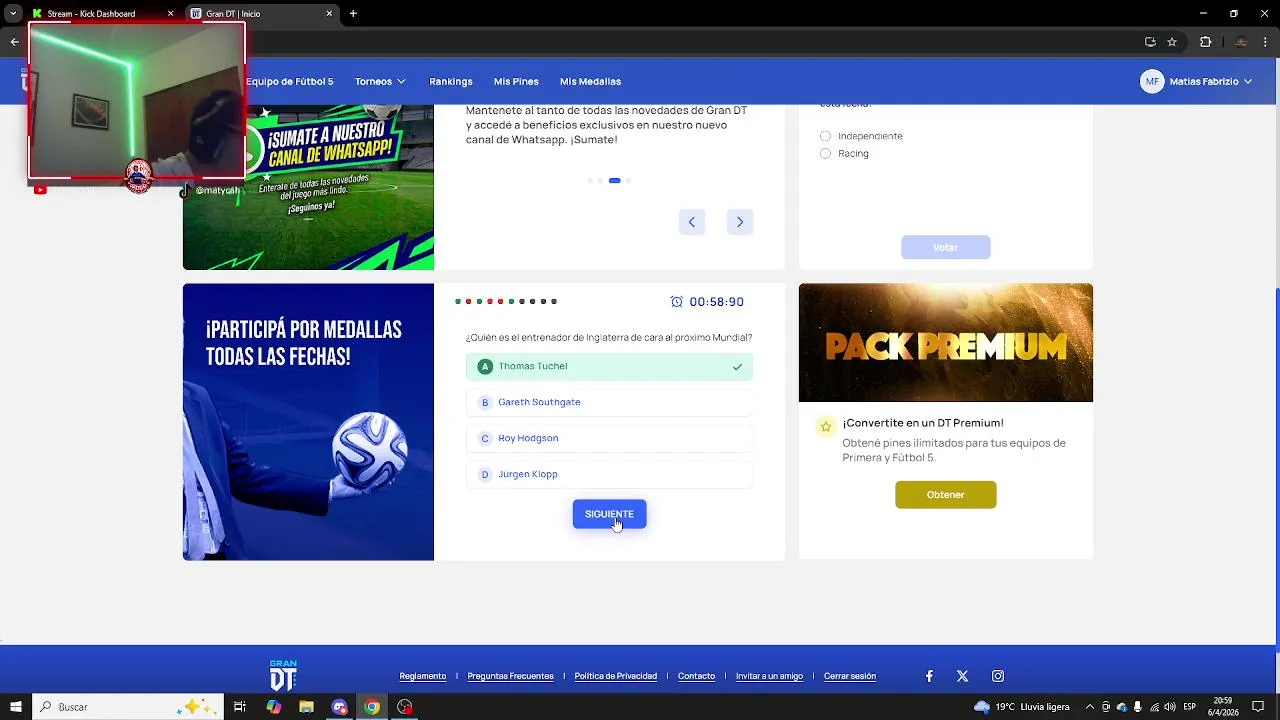Choose answer C Roy Hodgson
The image size is (1280, 720).
tap(609, 438)
